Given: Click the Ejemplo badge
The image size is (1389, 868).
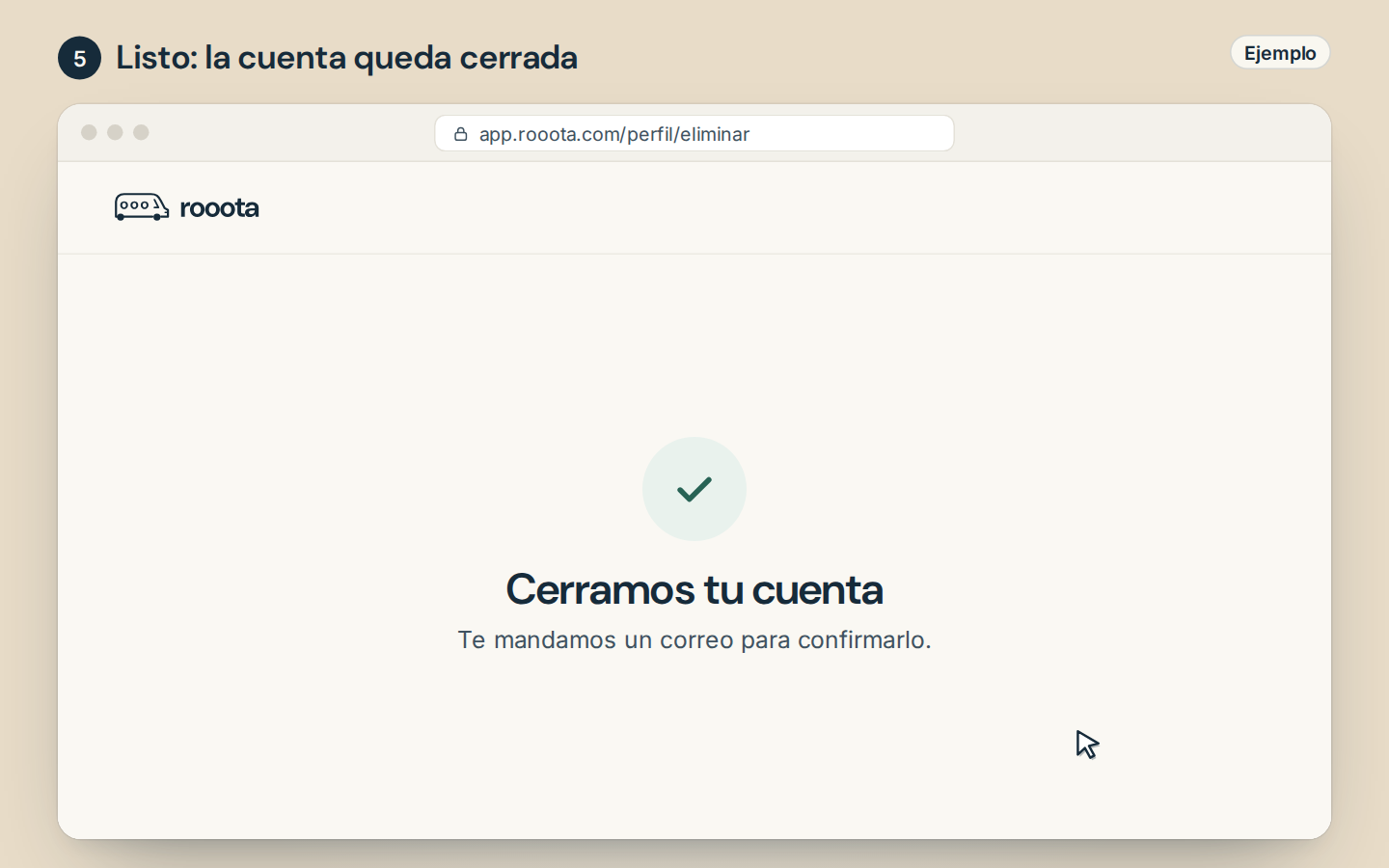Looking at the screenshot, I should pyautogui.click(x=1280, y=53).
